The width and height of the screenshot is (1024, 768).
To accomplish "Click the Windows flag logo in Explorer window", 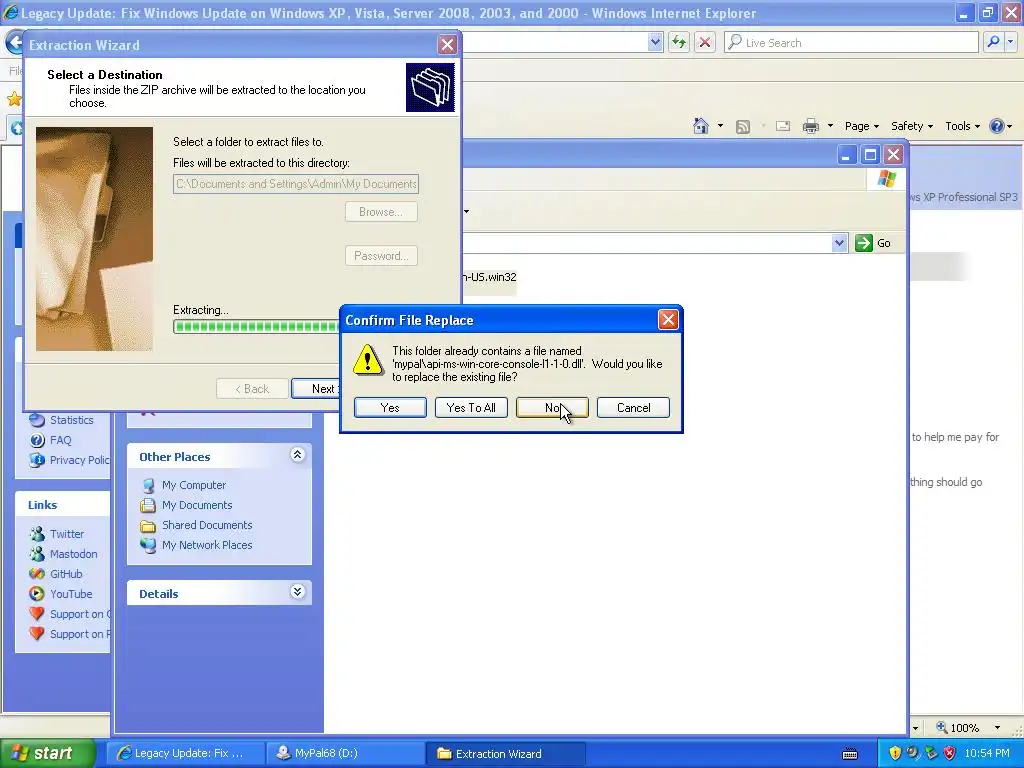I will (x=886, y=178).
